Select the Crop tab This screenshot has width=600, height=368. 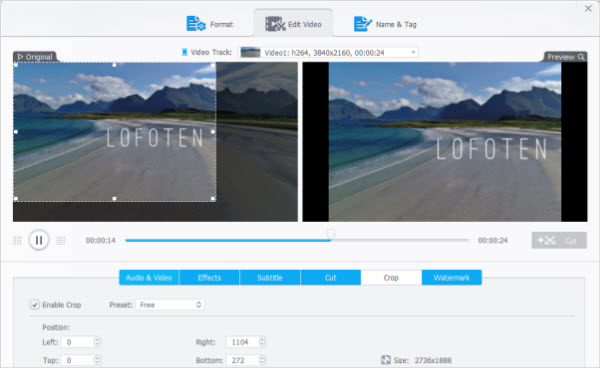(391, 278)
